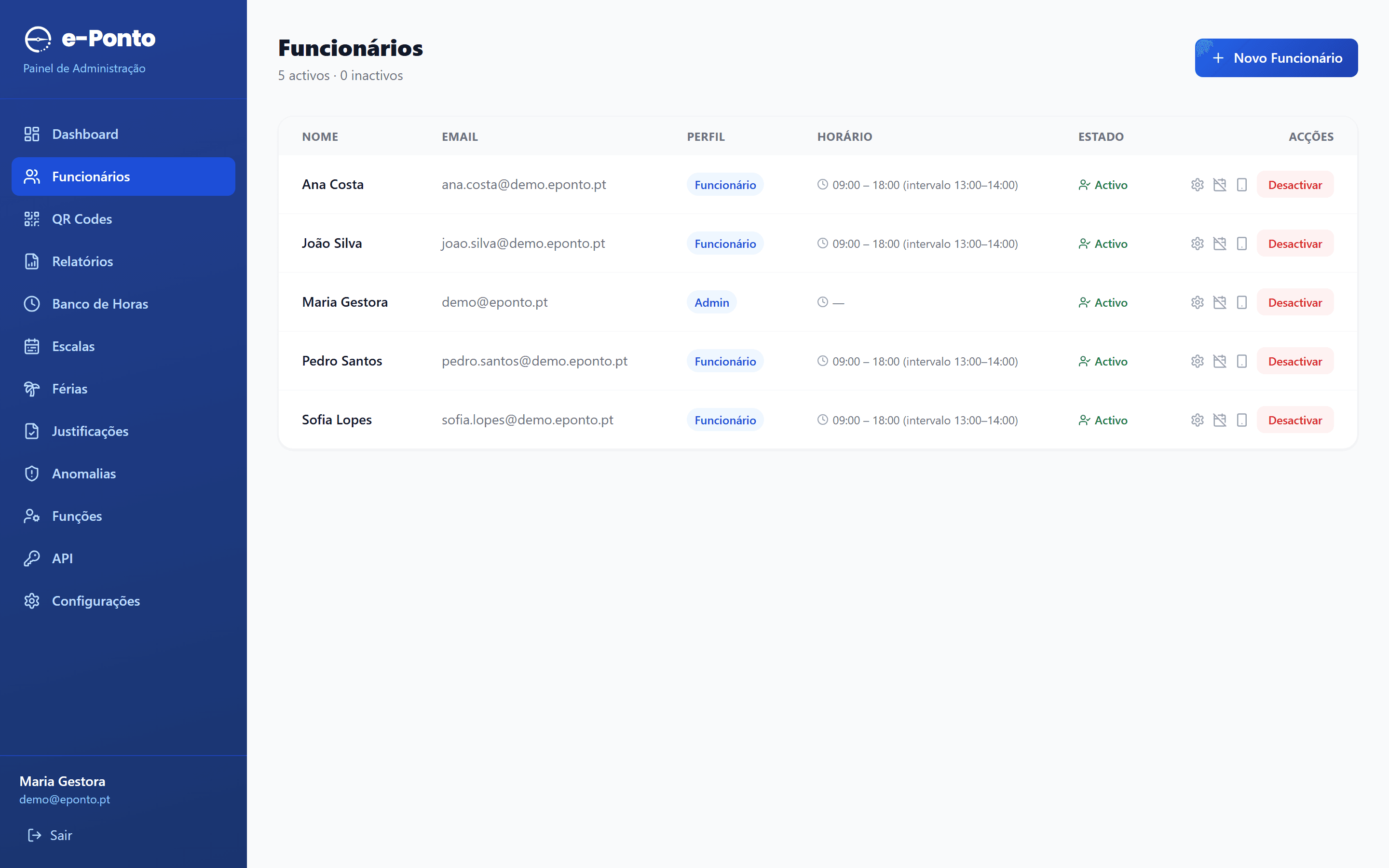The width and height of the screenshot is (1389, 868).
Task: Log out with the Sair button
Action: click(50, 835)
